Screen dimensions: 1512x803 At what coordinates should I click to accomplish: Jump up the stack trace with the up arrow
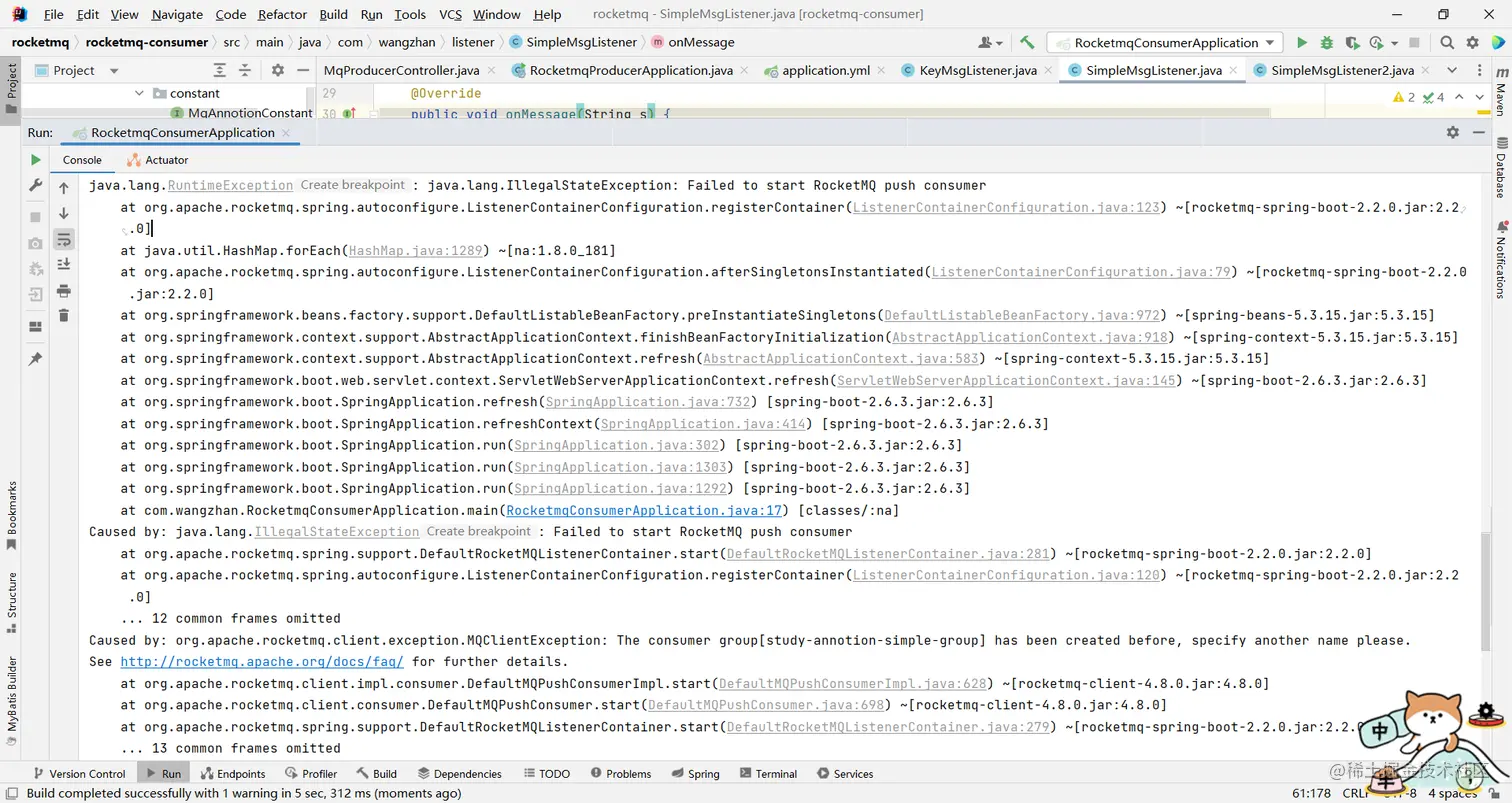64,188
